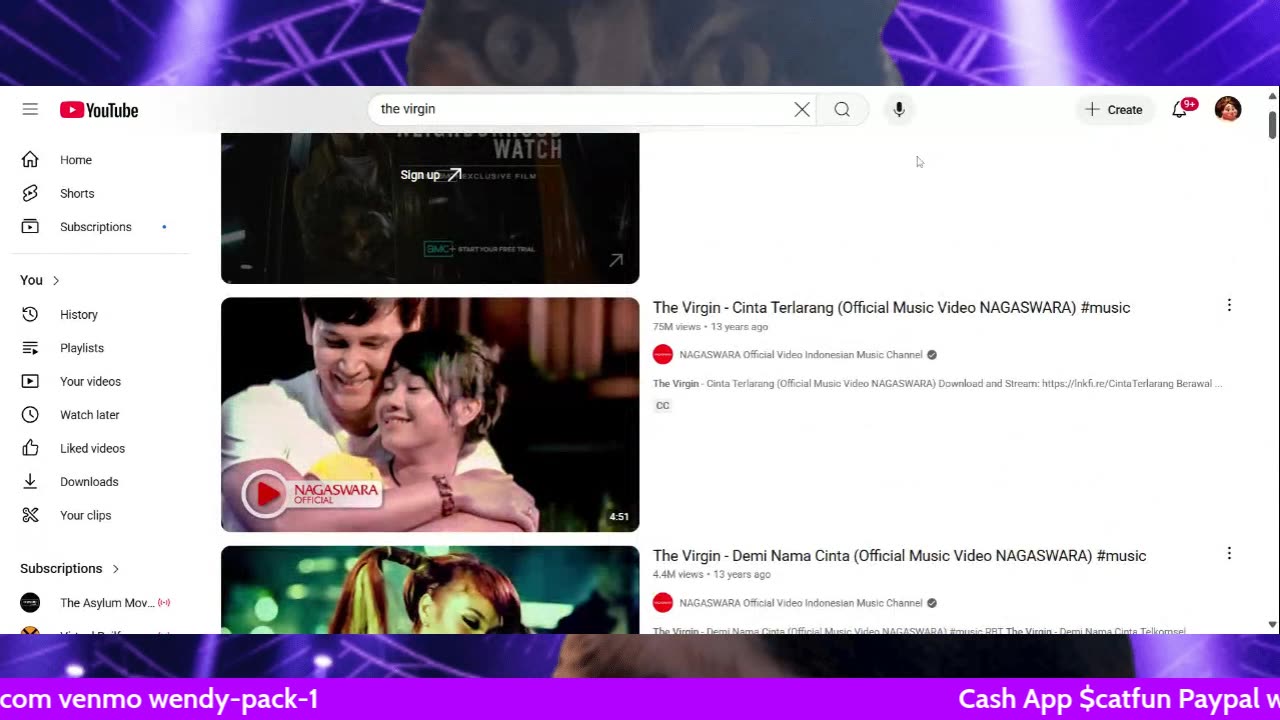1280x720 pixels.
Task: Open Your clips in the sidebar
Action: point(85,516)
